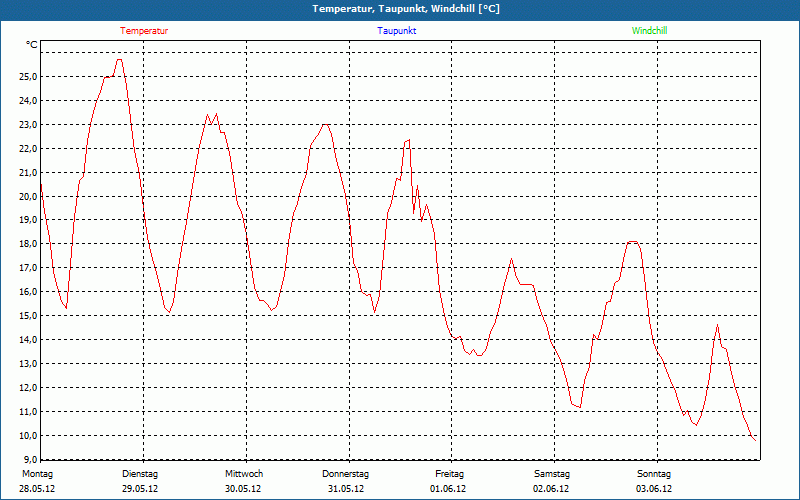Click the 20,0 y-axis value
Viewport: 800px width, 500px height.
coord(28,196)
